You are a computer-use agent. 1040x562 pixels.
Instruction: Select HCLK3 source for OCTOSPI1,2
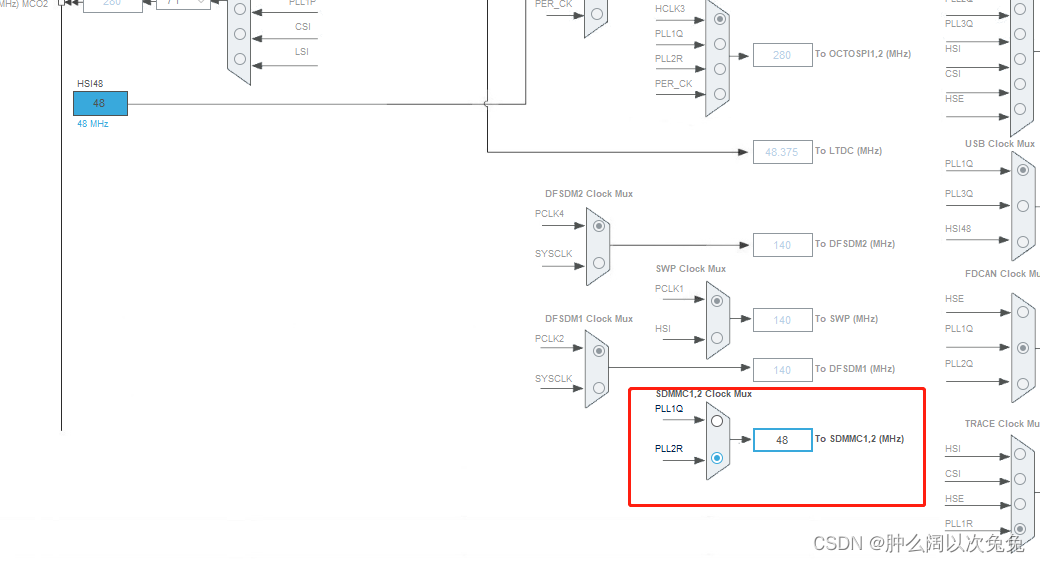click(720, 19)
